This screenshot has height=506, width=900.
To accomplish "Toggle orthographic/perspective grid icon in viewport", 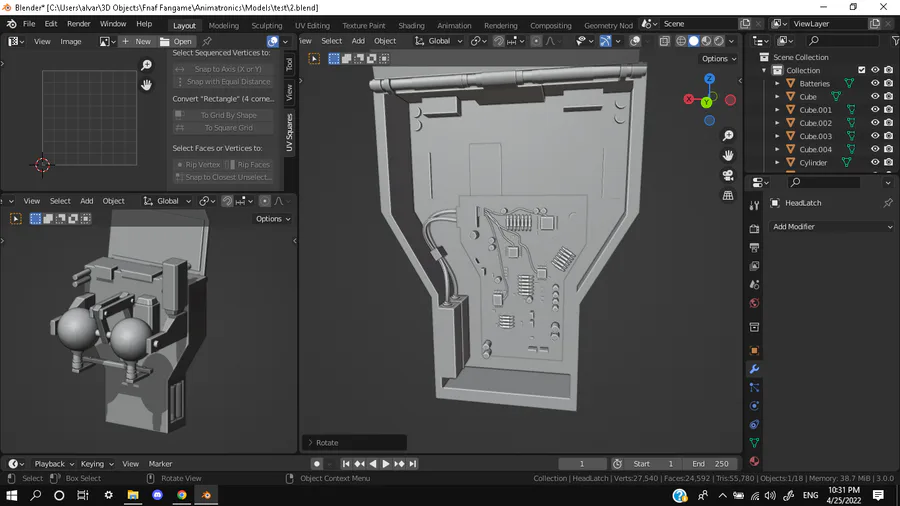I will [728, 195].
